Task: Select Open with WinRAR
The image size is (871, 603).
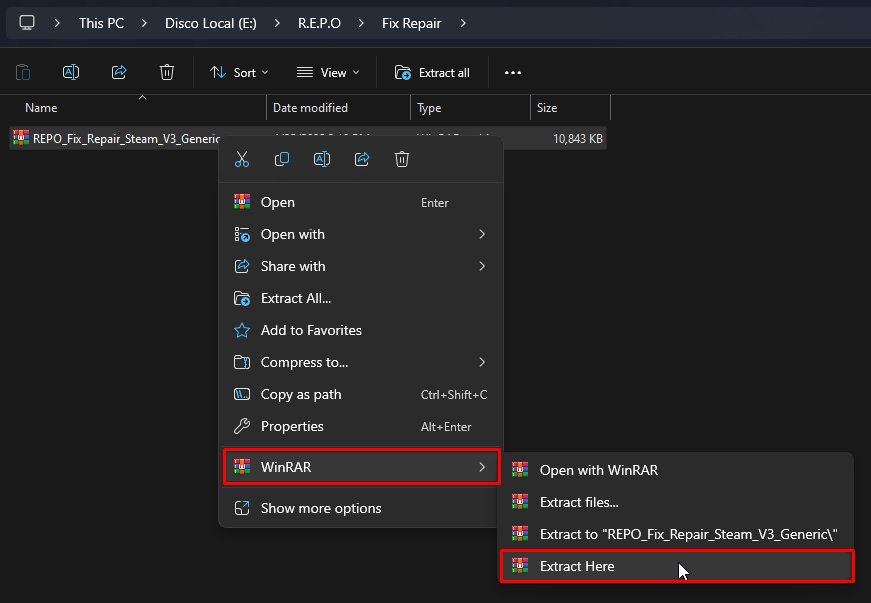Action: 598,470
